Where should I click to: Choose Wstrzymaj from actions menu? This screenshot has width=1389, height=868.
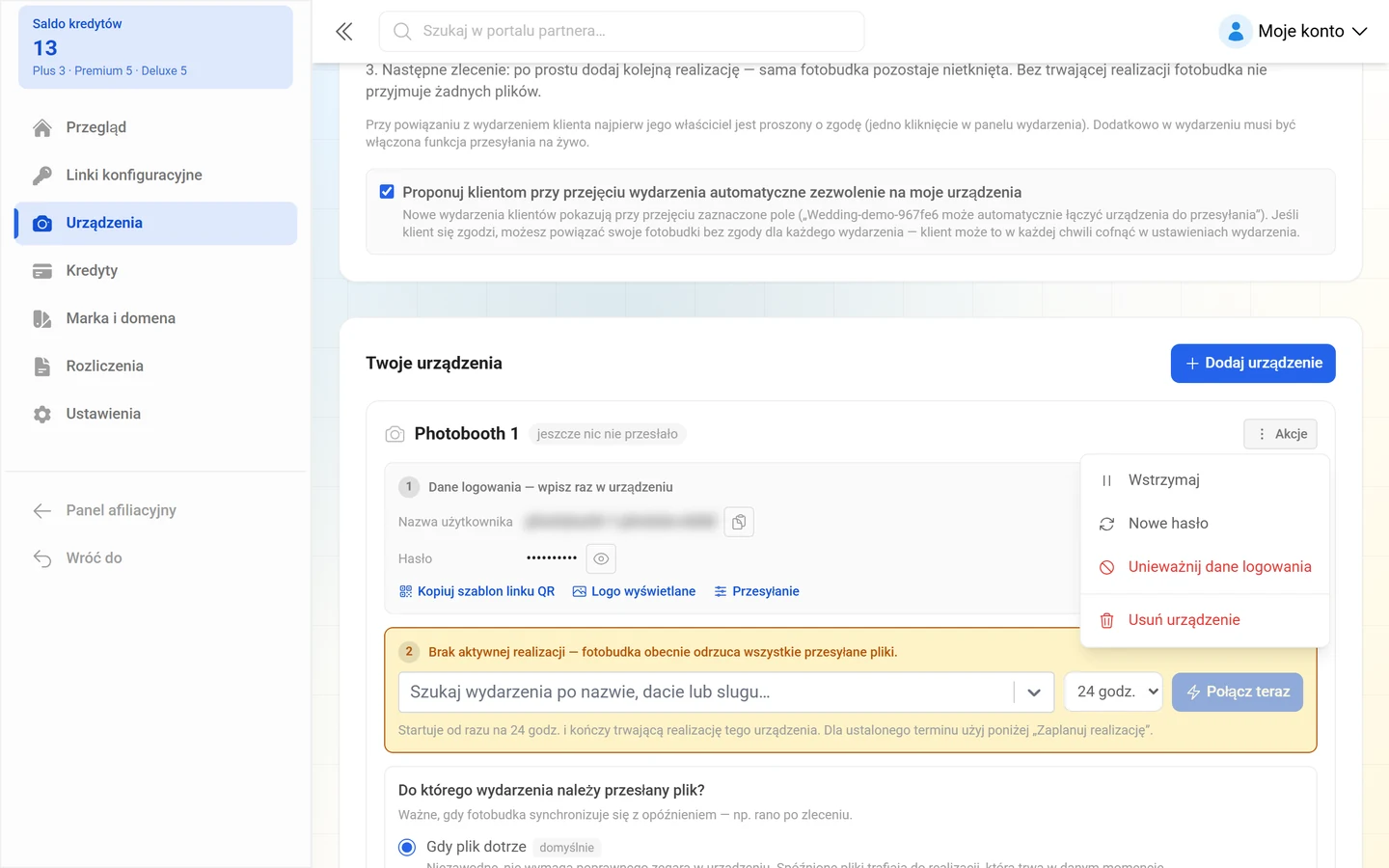1205,480
